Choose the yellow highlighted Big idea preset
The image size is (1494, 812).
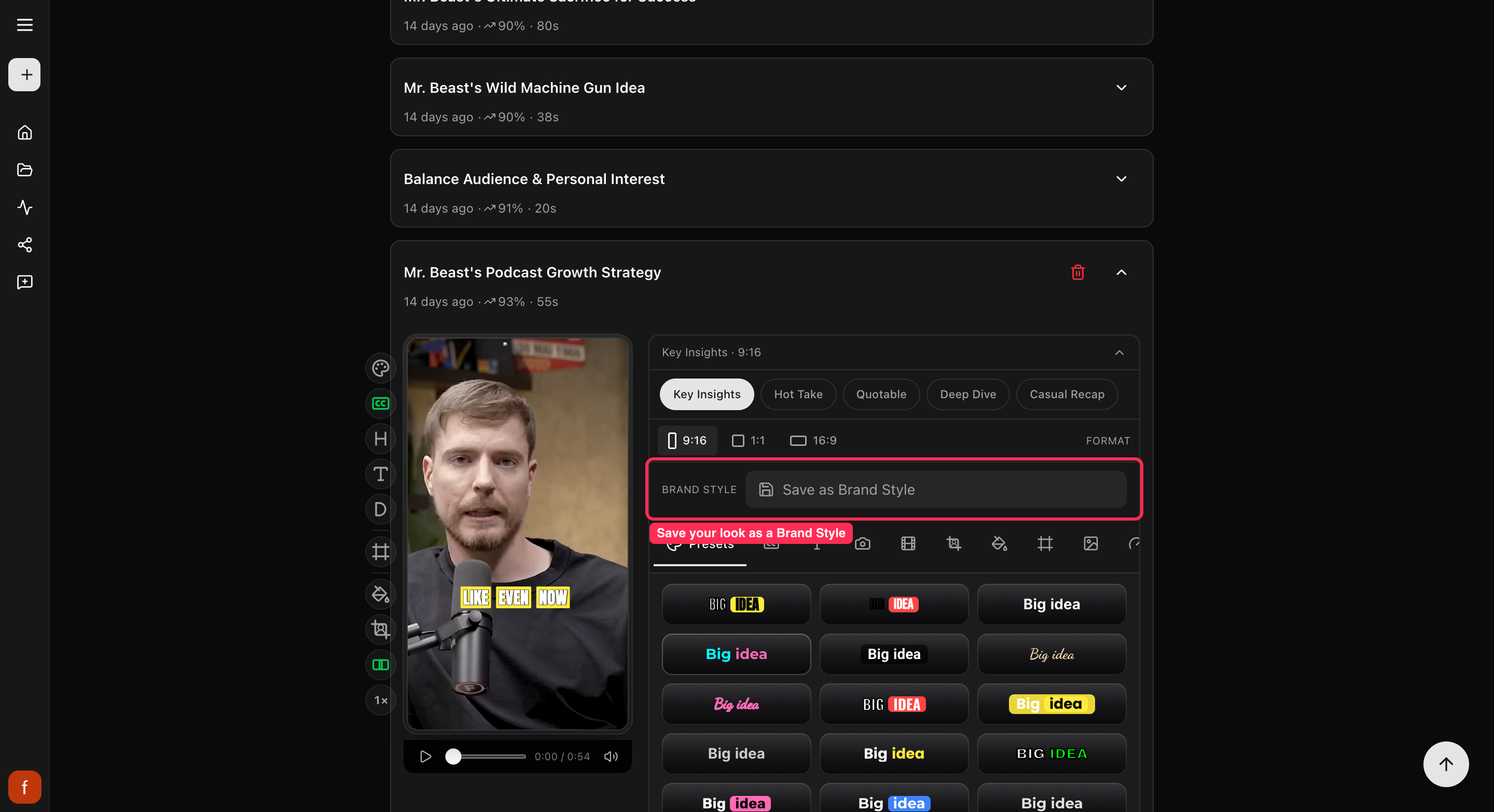tap(1051, 704)
